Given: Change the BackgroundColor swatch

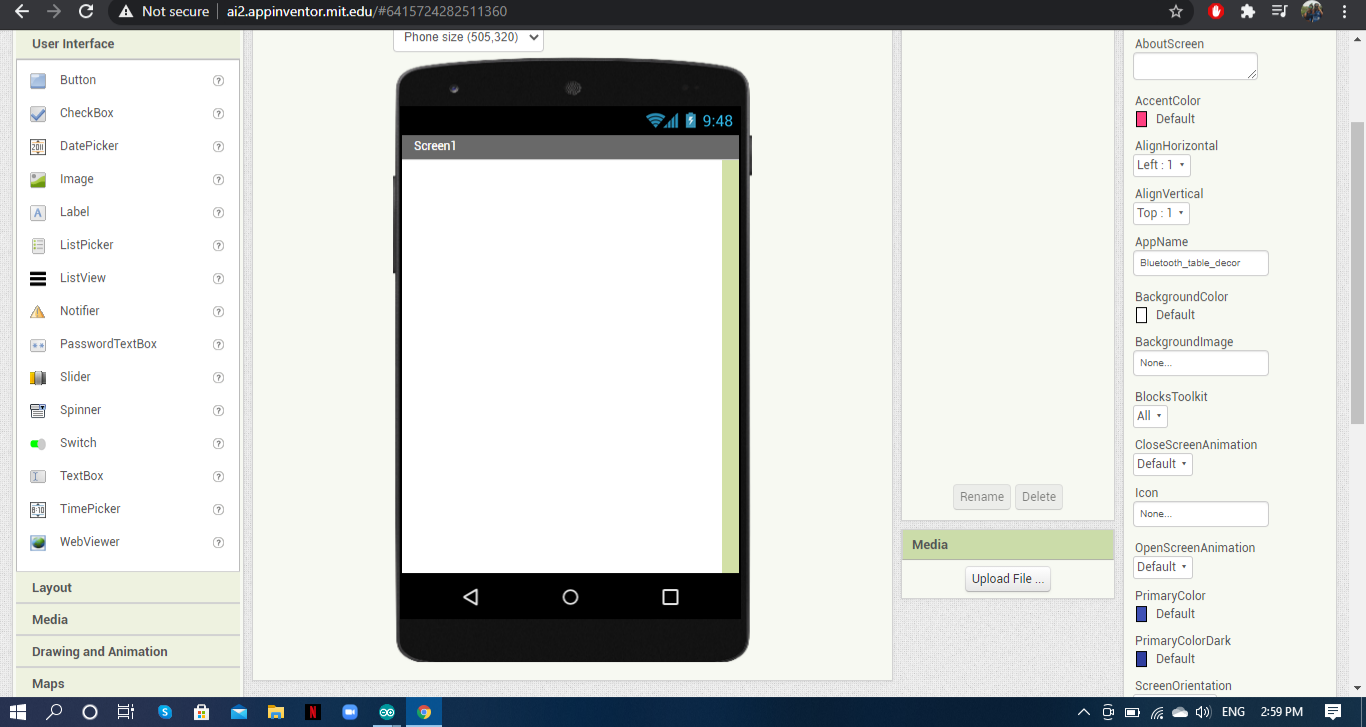Looking at the screenshot, I should click(1142, 315).
